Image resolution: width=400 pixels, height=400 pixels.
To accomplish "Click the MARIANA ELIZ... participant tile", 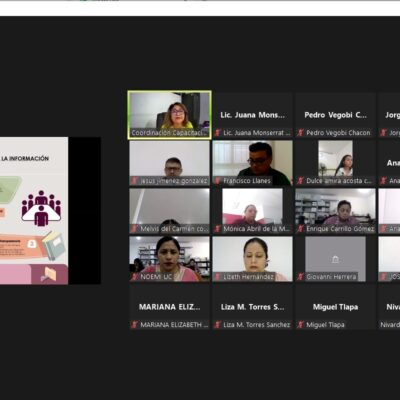I will 170,307.
